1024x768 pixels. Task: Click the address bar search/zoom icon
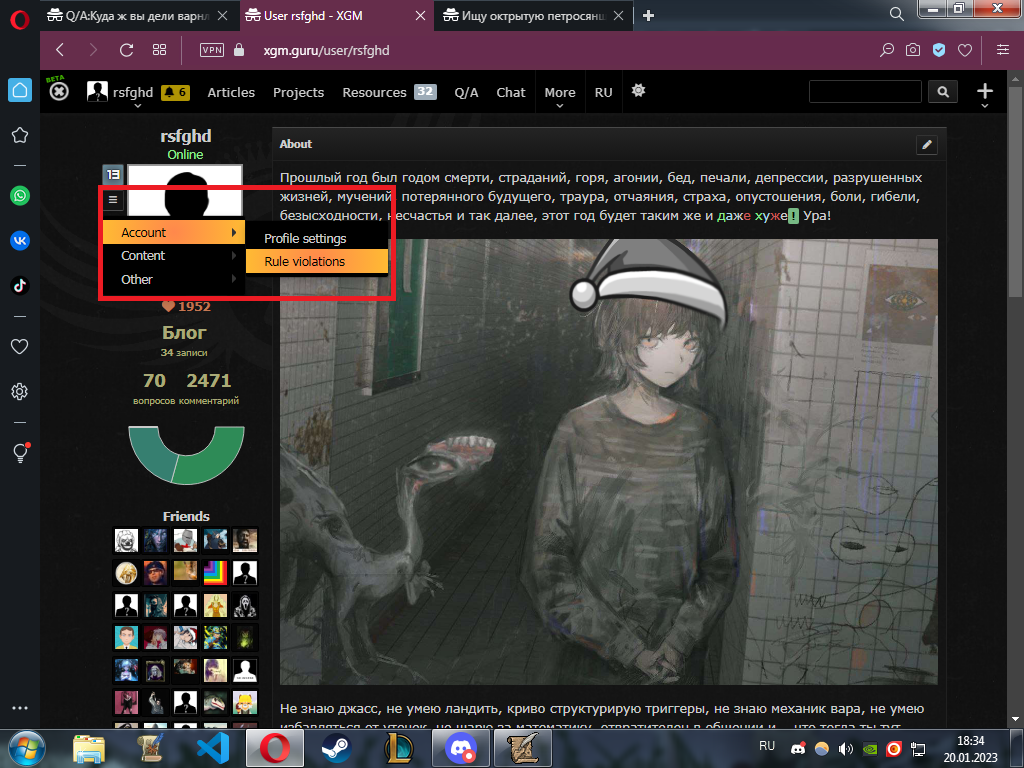(x=887, y=50)
